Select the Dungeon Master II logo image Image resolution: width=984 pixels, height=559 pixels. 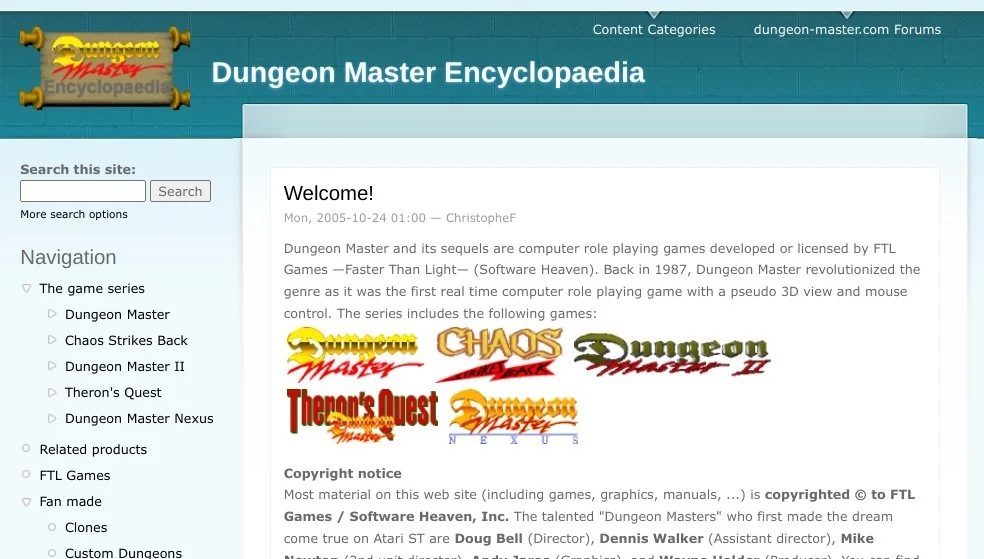671,355
